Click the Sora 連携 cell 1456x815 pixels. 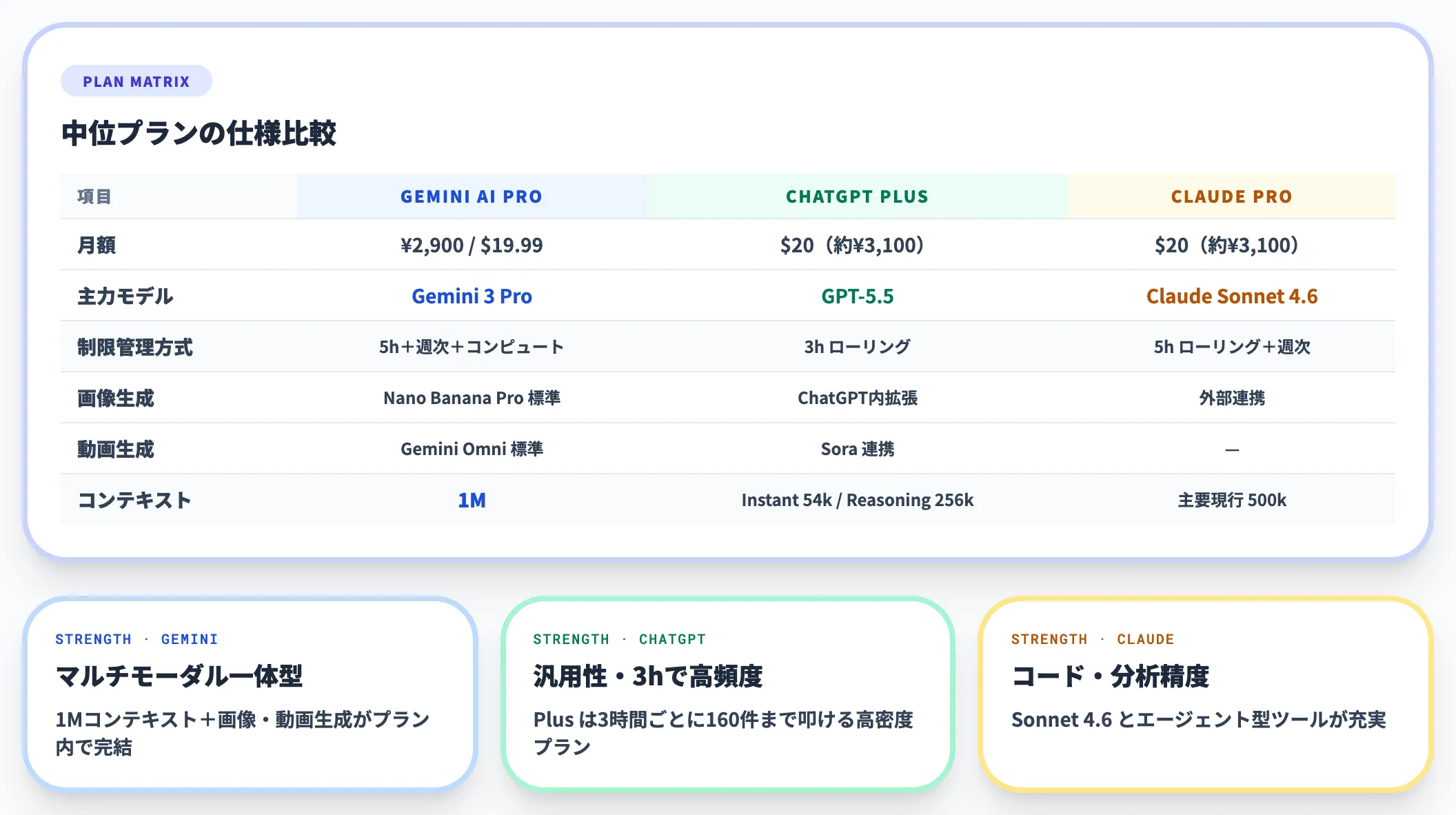pos(857,449)
